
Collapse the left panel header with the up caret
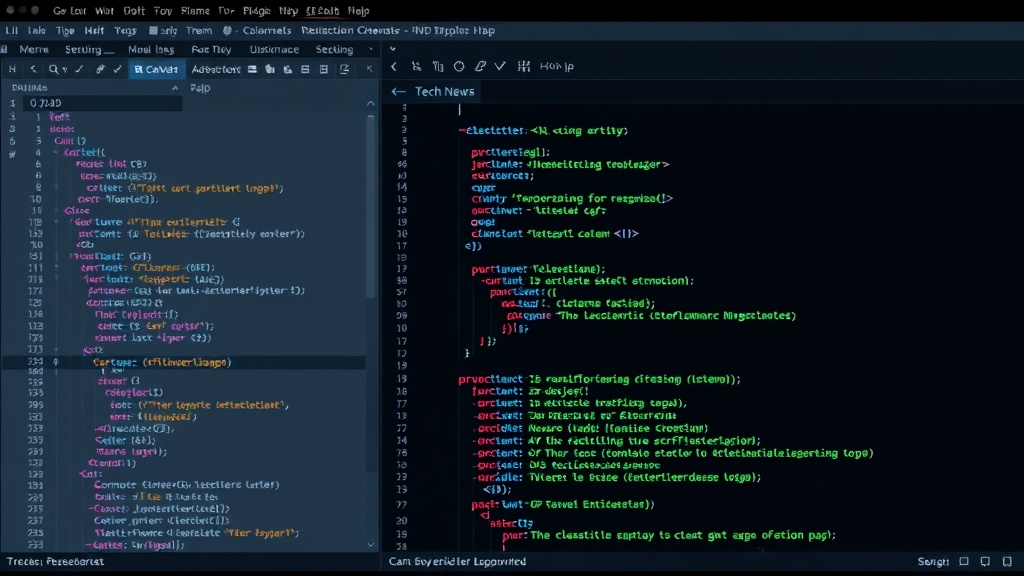pos(175,88)
